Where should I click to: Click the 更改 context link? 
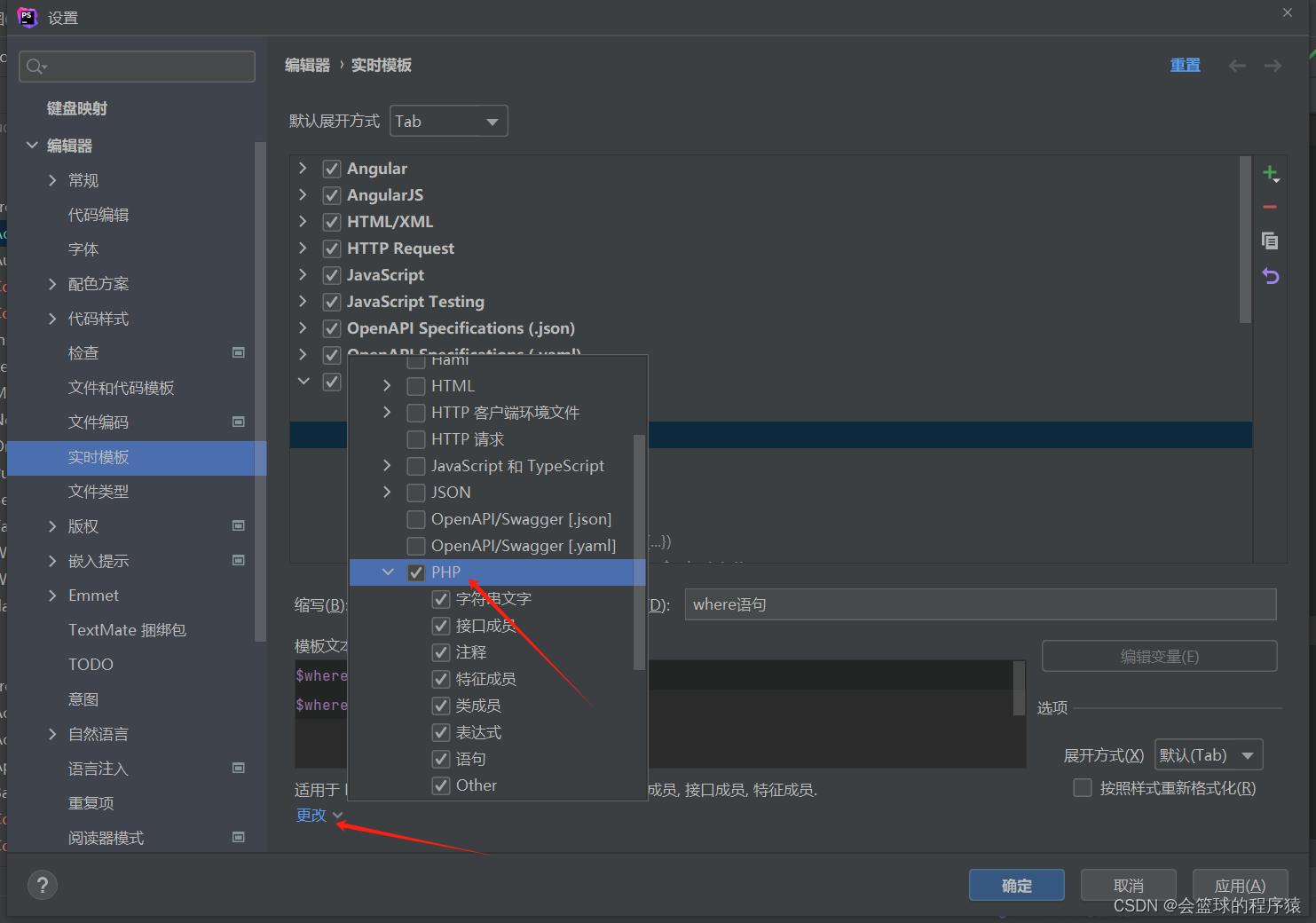[311, 815]
